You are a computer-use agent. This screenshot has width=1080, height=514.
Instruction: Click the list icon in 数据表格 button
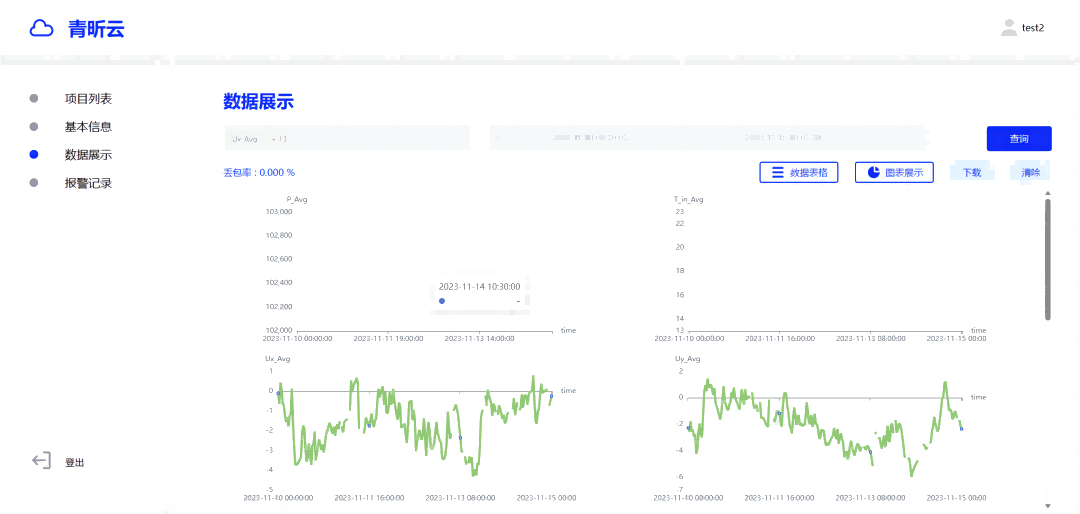pos(776,173)
